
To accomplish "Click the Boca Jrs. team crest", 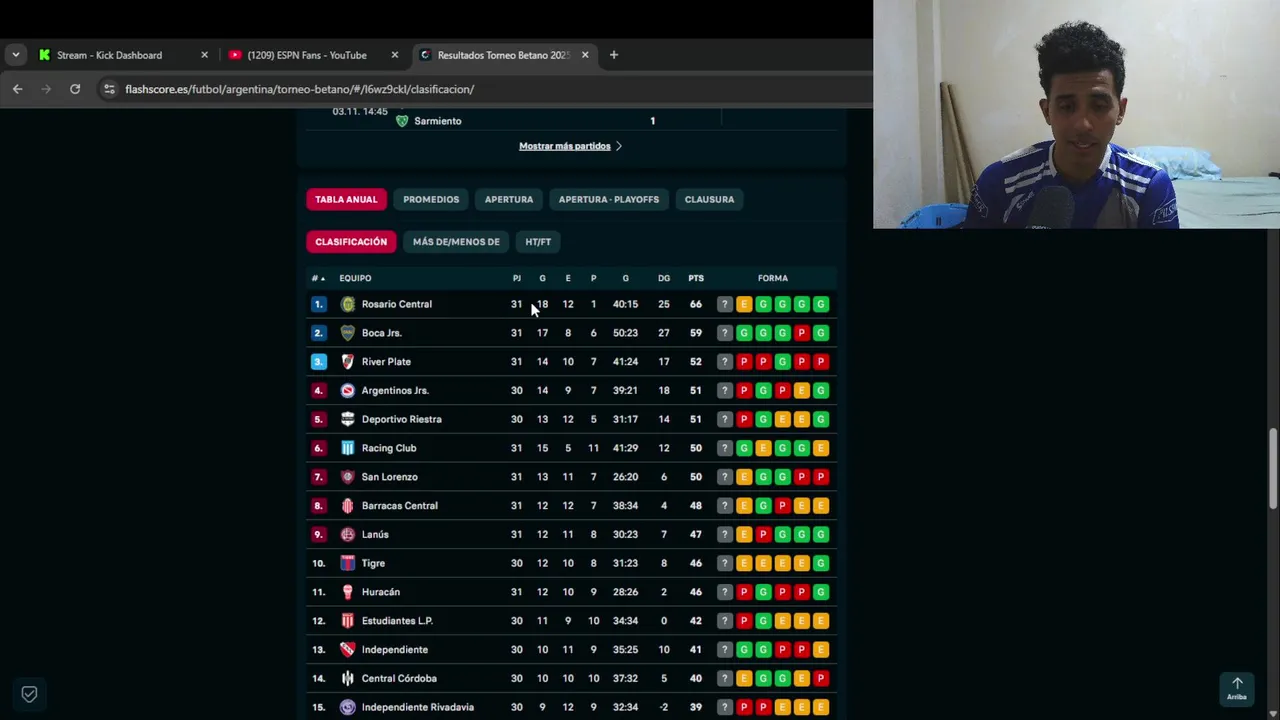I will 348,333.
